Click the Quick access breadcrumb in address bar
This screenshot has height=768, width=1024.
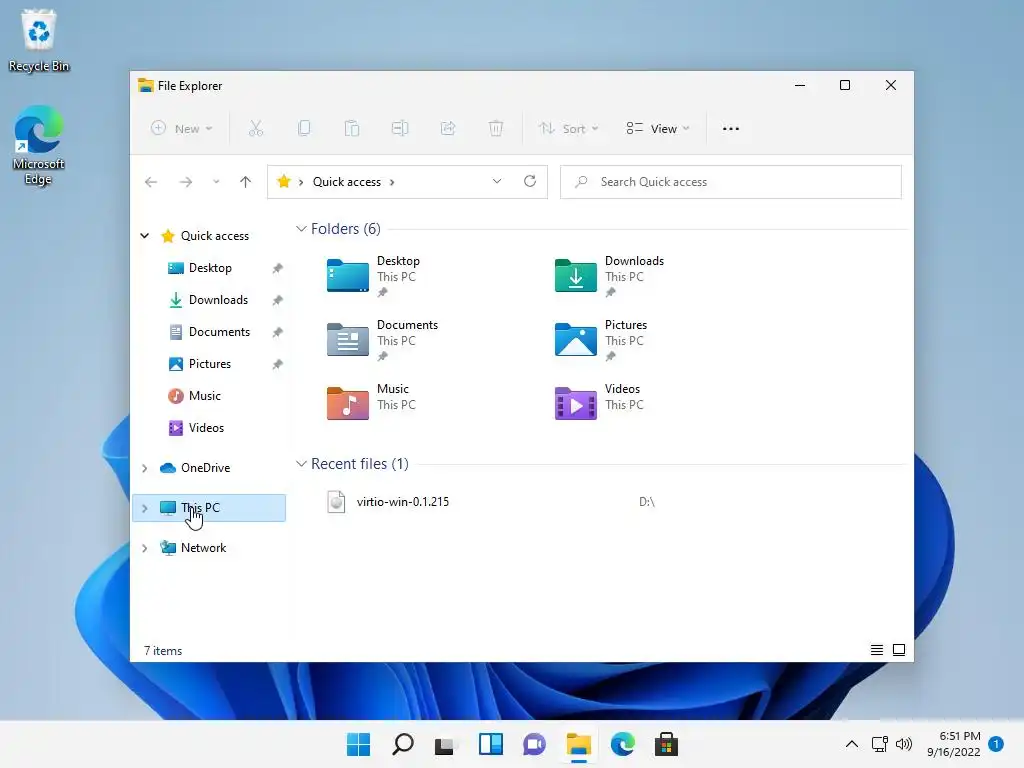[x=346, y=182]
